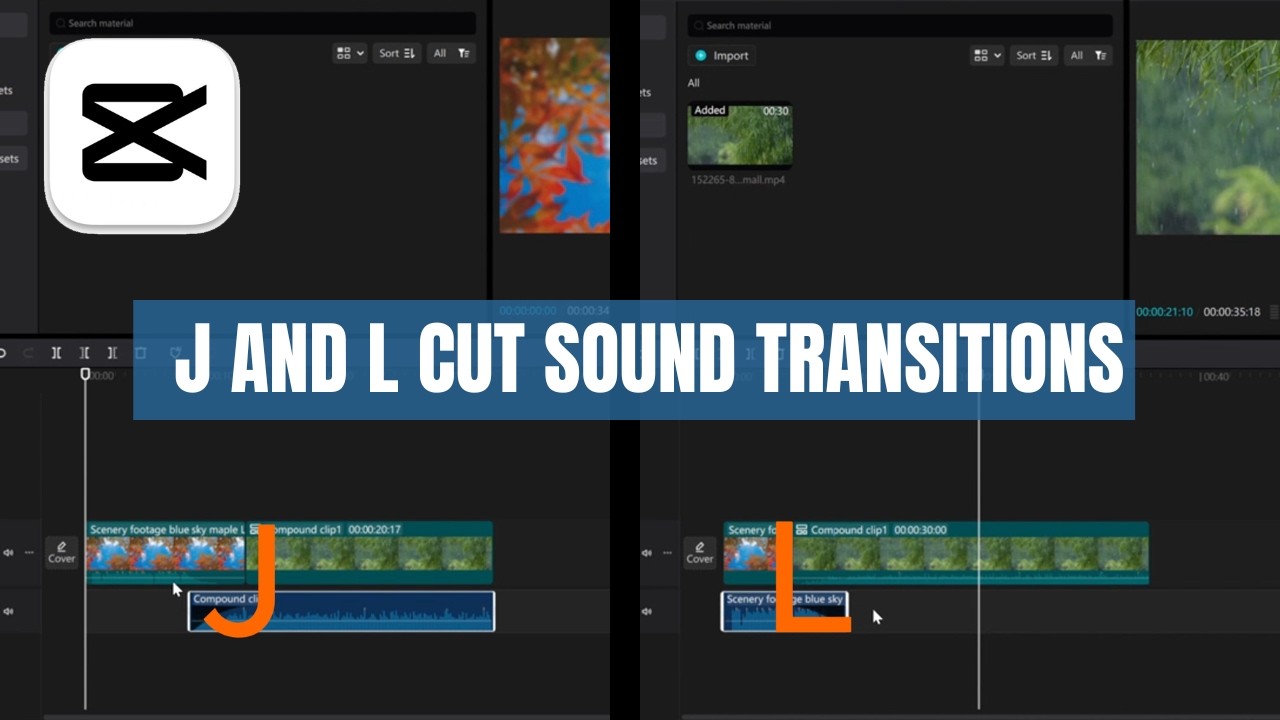Click the Import button in media panel

[722, 56]
